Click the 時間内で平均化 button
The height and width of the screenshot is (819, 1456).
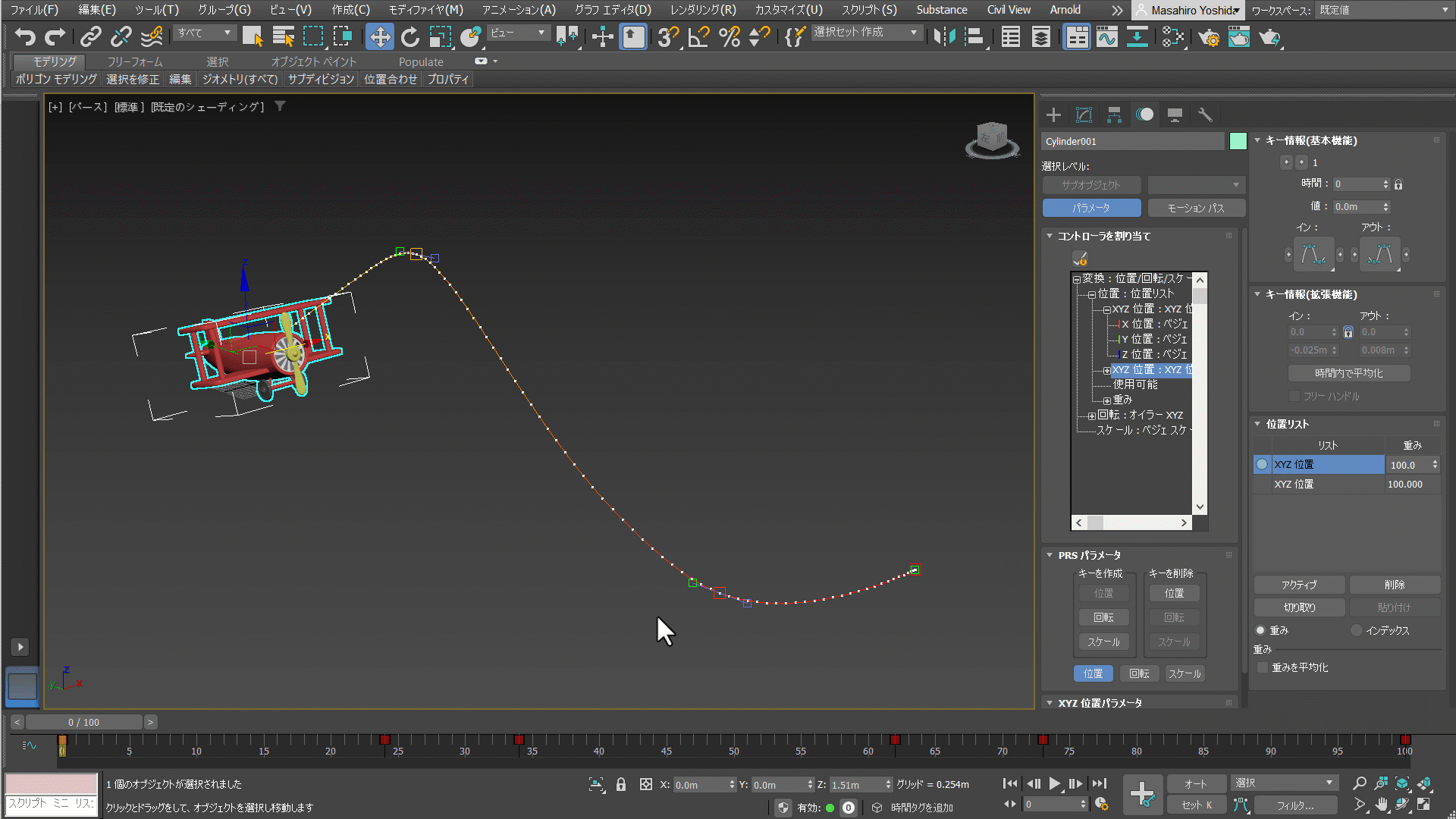[1348, 373]
